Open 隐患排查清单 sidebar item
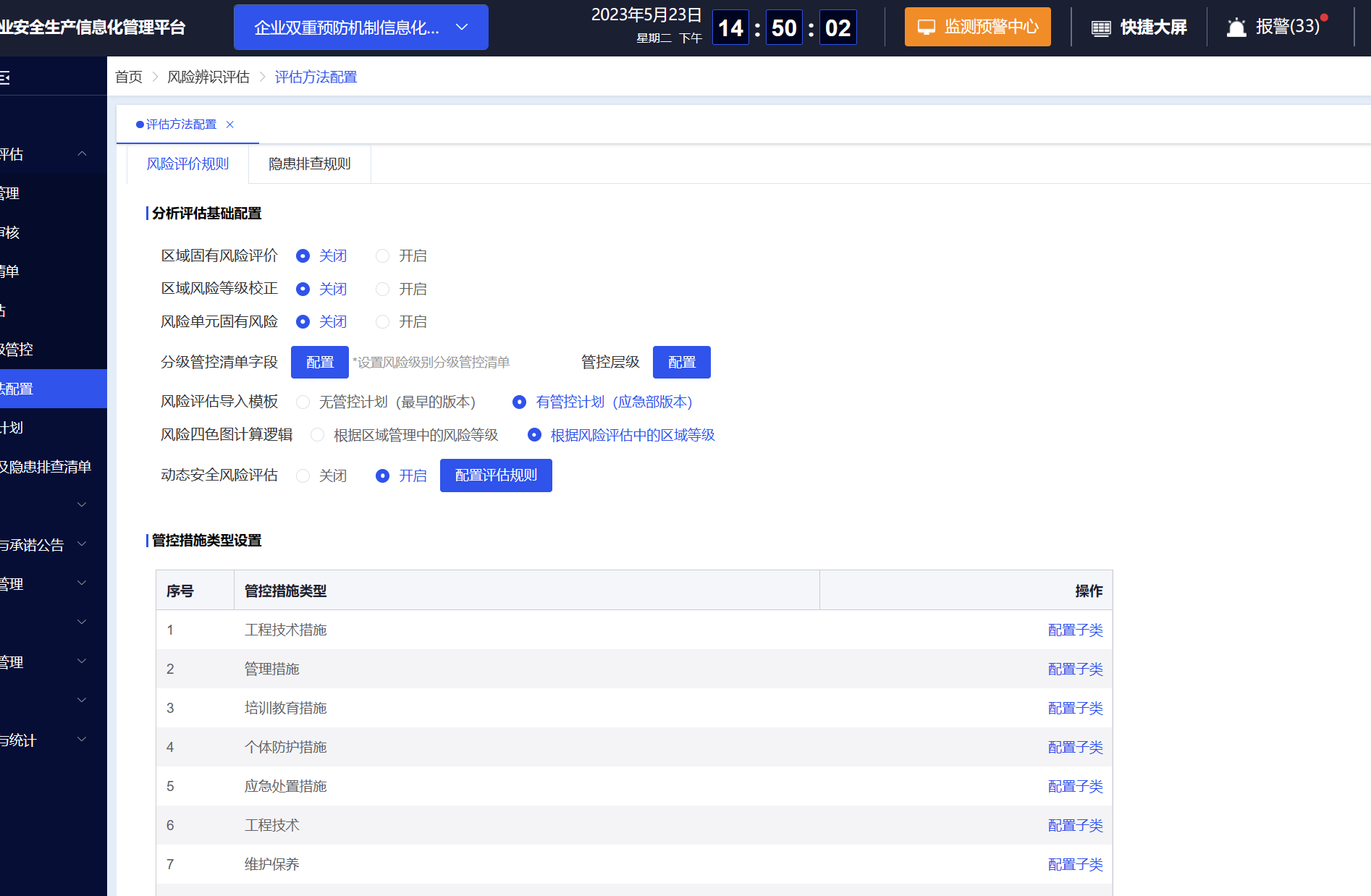1371x896 pixels. pyautogui.click(x=54, y=467)
